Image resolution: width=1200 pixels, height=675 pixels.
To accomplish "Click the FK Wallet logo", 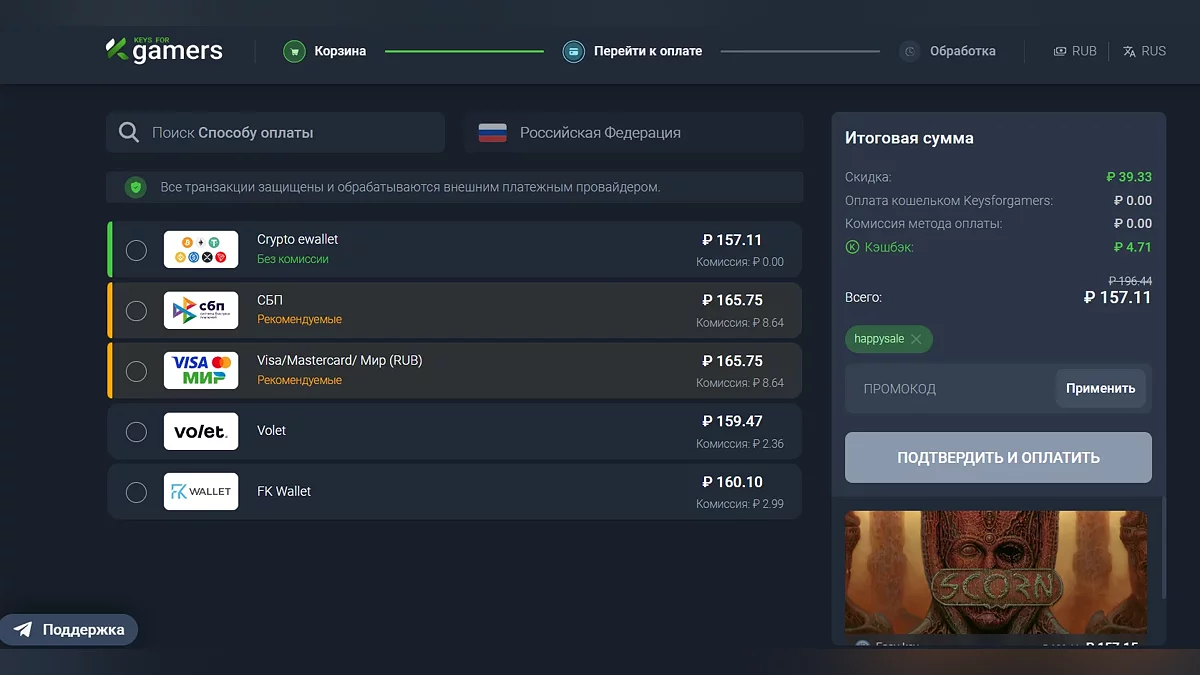I will [x=201, y=491].
